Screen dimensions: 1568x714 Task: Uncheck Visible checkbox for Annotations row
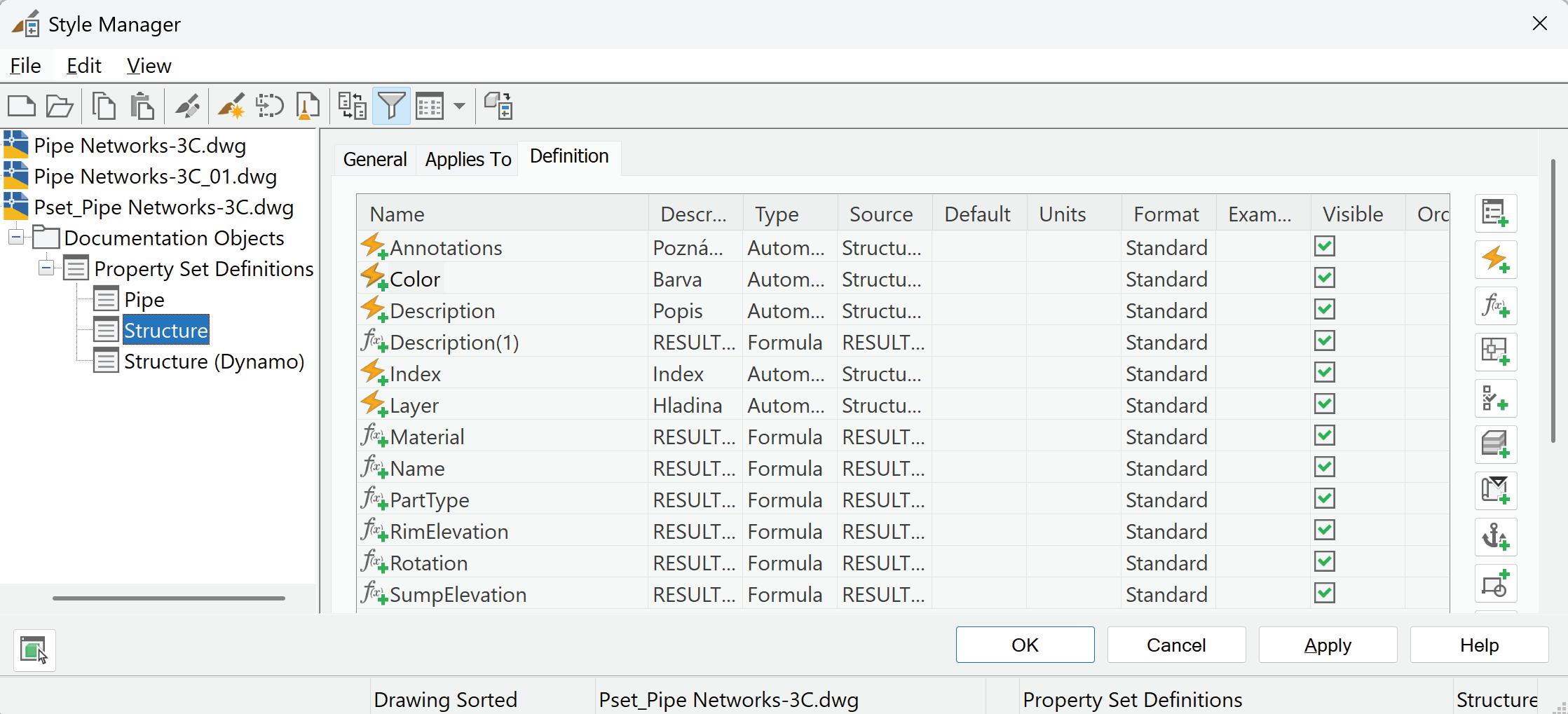click(1324, 247)
